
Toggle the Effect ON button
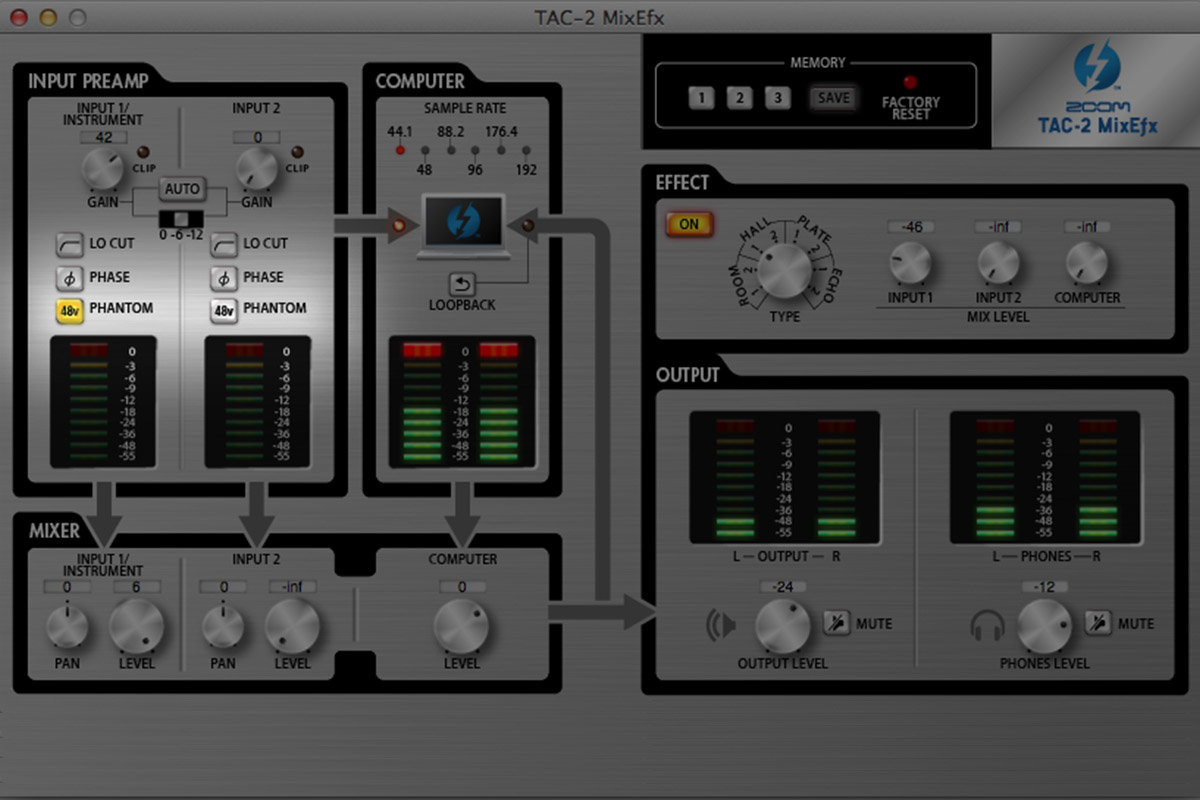tap(689, 224)
